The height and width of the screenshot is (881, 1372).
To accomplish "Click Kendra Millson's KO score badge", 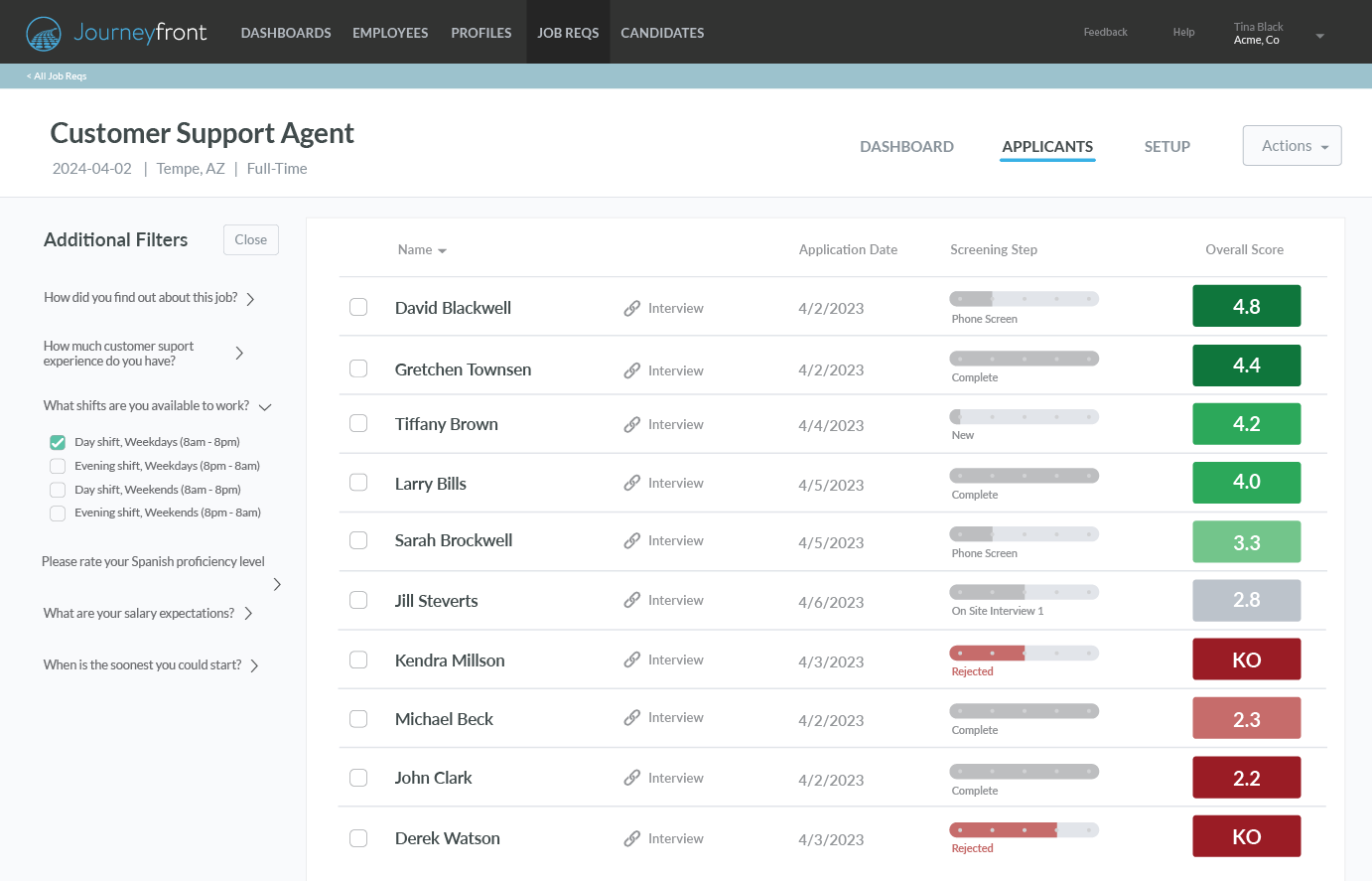I will point(1246,659).
